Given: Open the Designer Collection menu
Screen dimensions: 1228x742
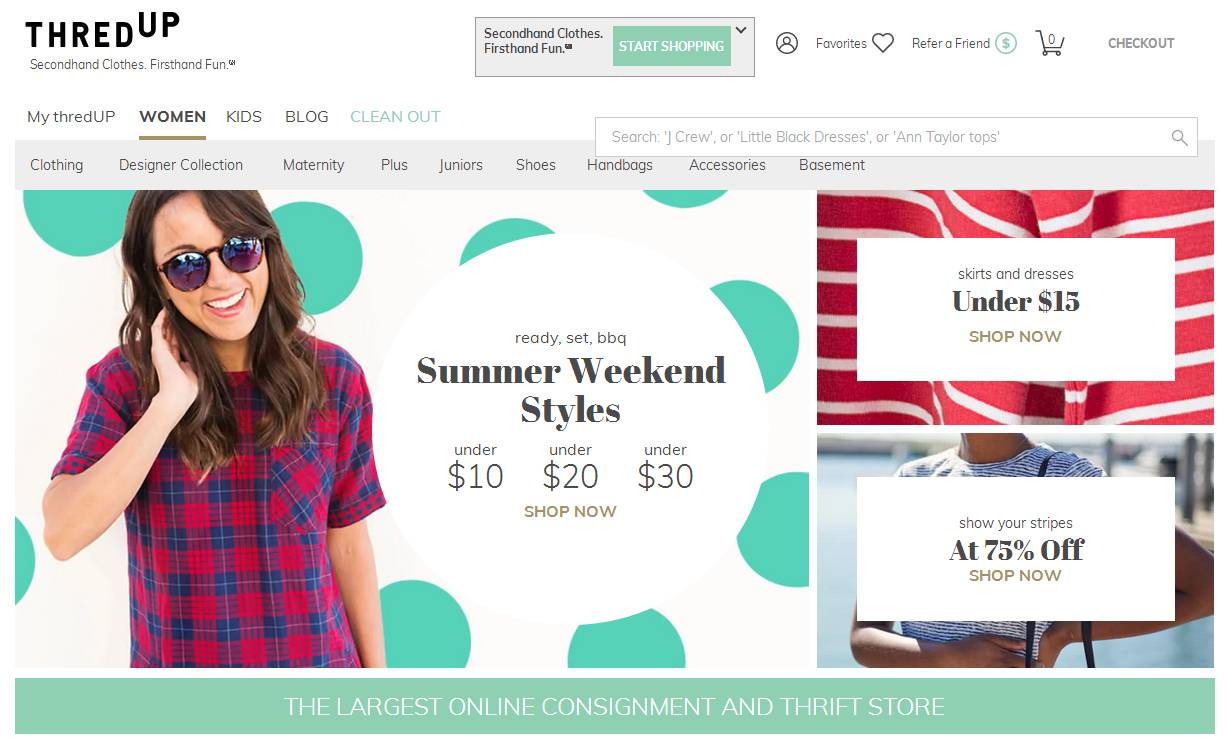Looking at the screenshot, I should (181, 165).
